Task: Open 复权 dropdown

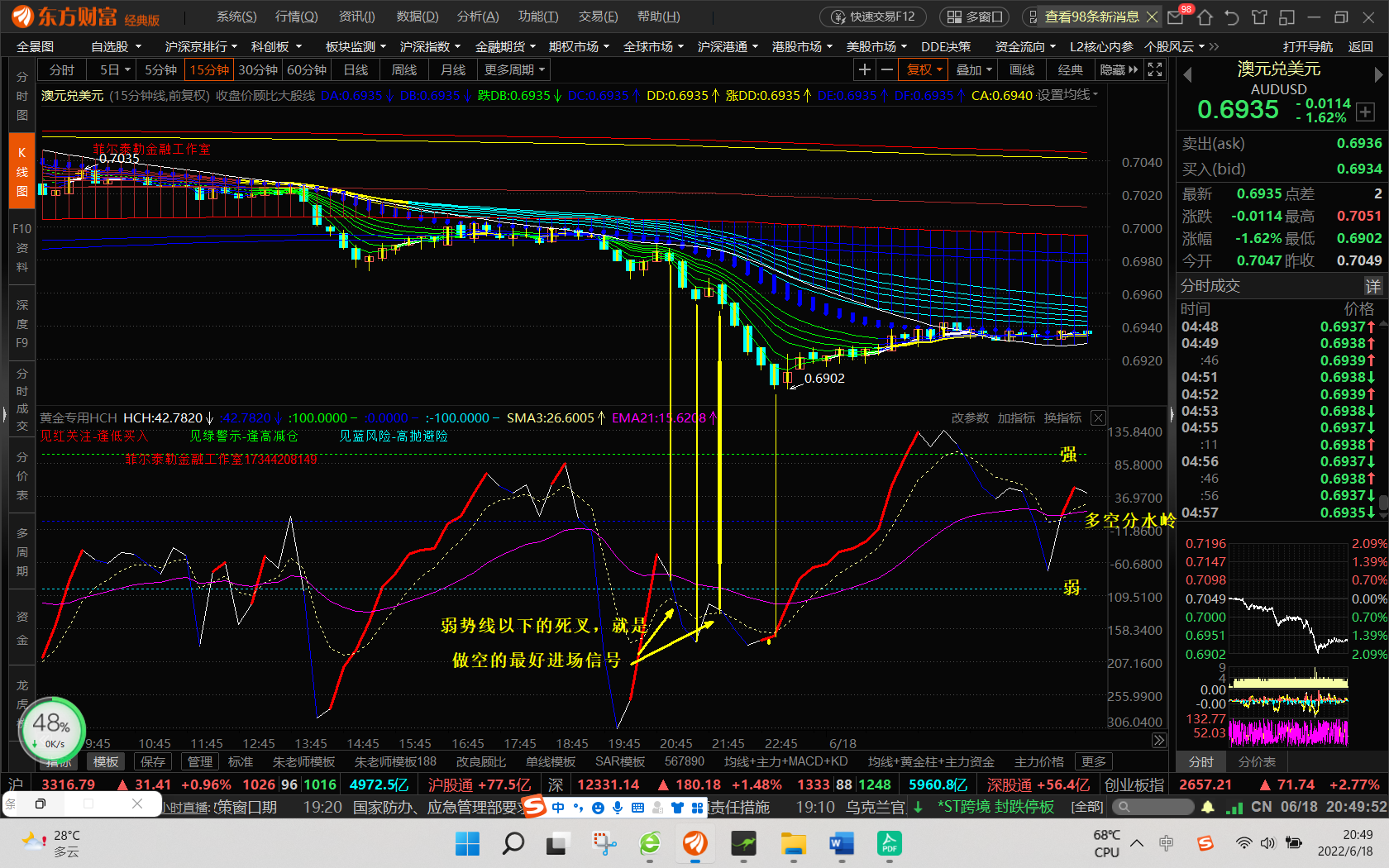Action: pyautogui.click(x=924, y=70)
